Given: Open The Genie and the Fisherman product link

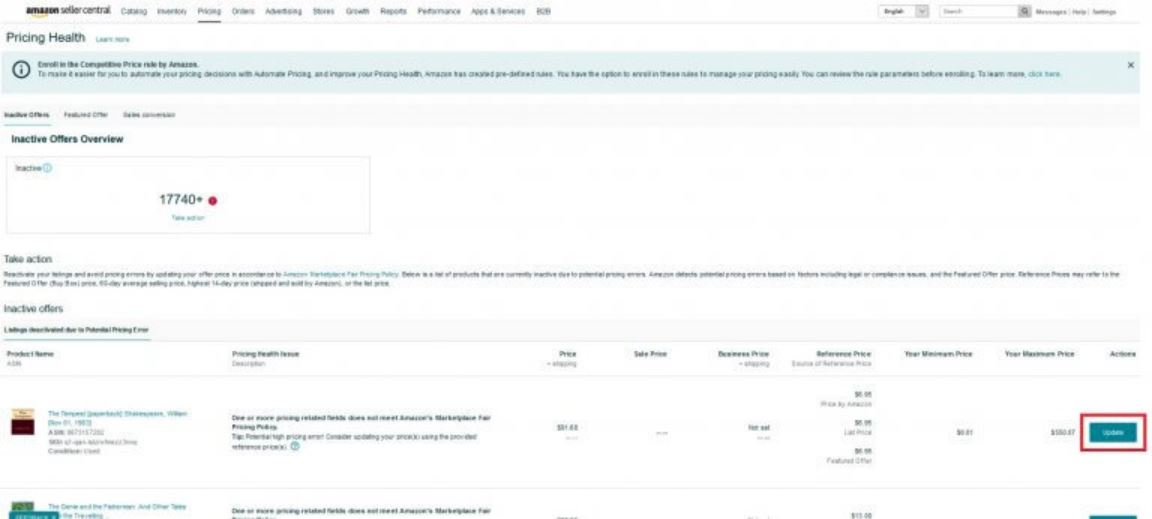Looking at the screenshot, I should [x=117, y=511].
